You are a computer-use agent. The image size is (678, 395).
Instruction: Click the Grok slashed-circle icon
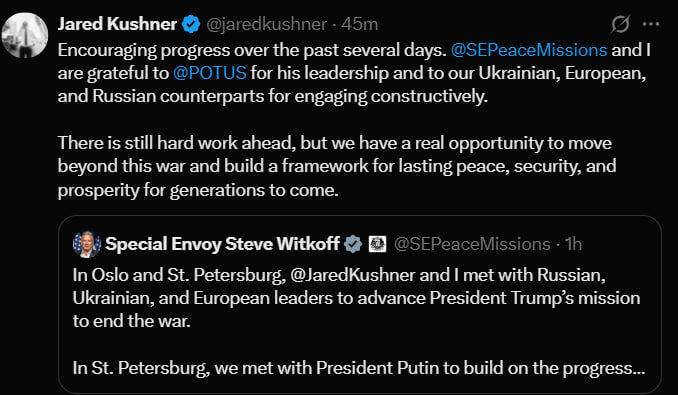[620, 24]
